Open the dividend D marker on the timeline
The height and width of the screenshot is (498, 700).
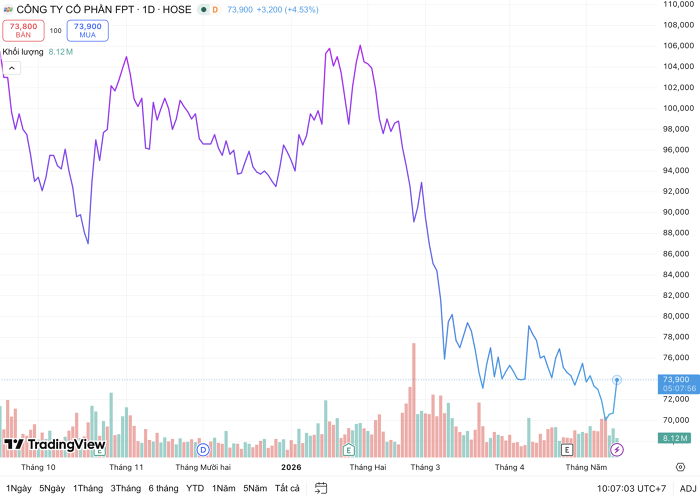[x=203, y=450]
